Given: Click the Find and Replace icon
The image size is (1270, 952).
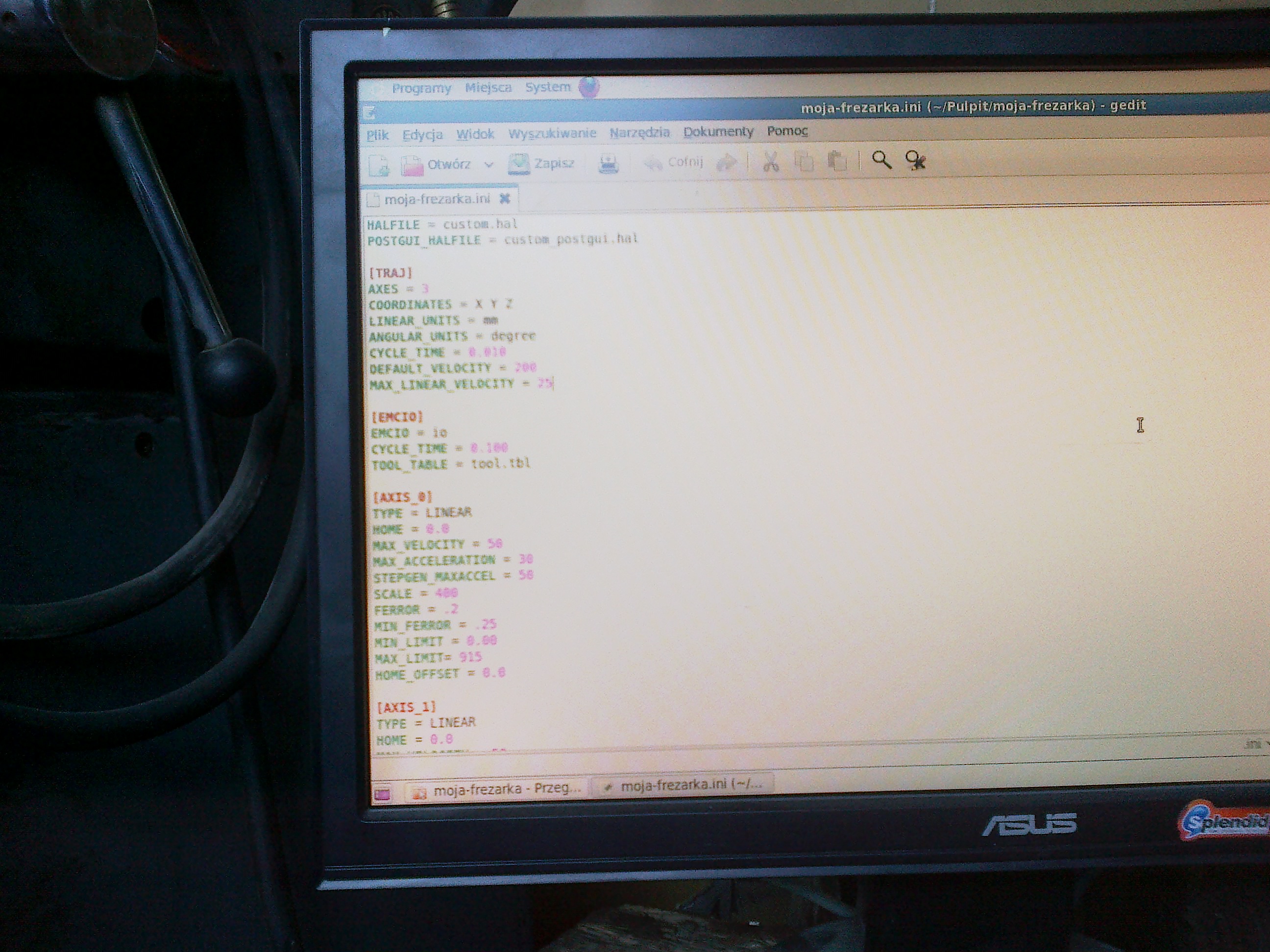Looking at the screenshot, I should pyautogui.click(x=915, y=160).
